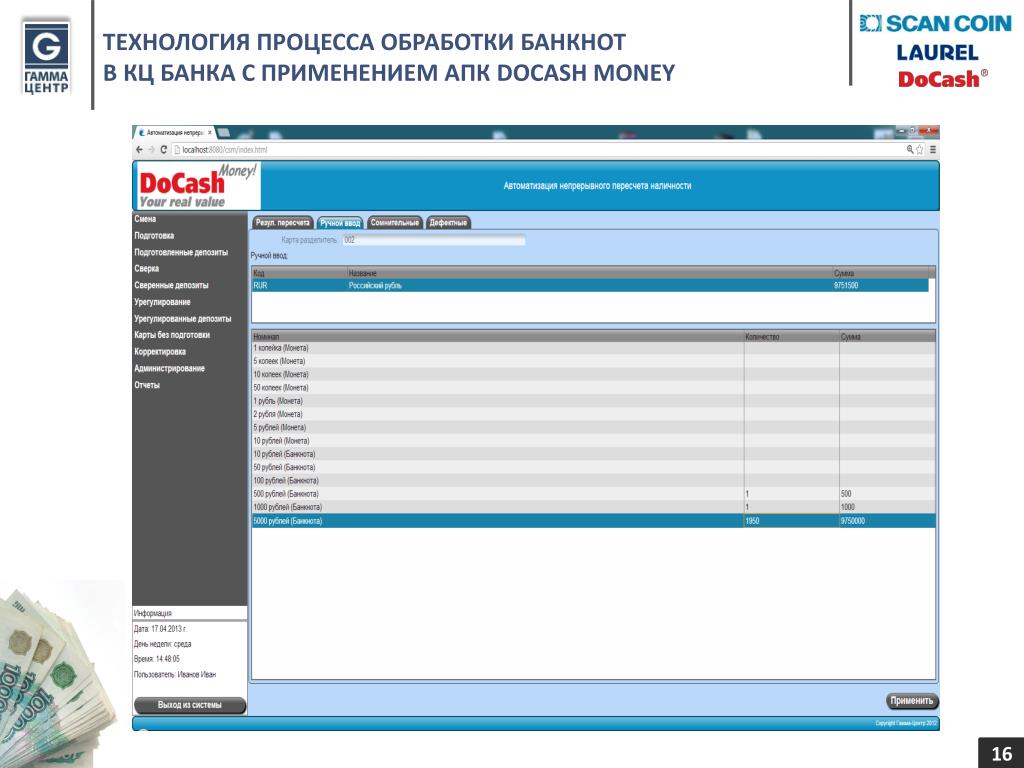
Task: Click the "Количество" column header
Action: point(792,336)
